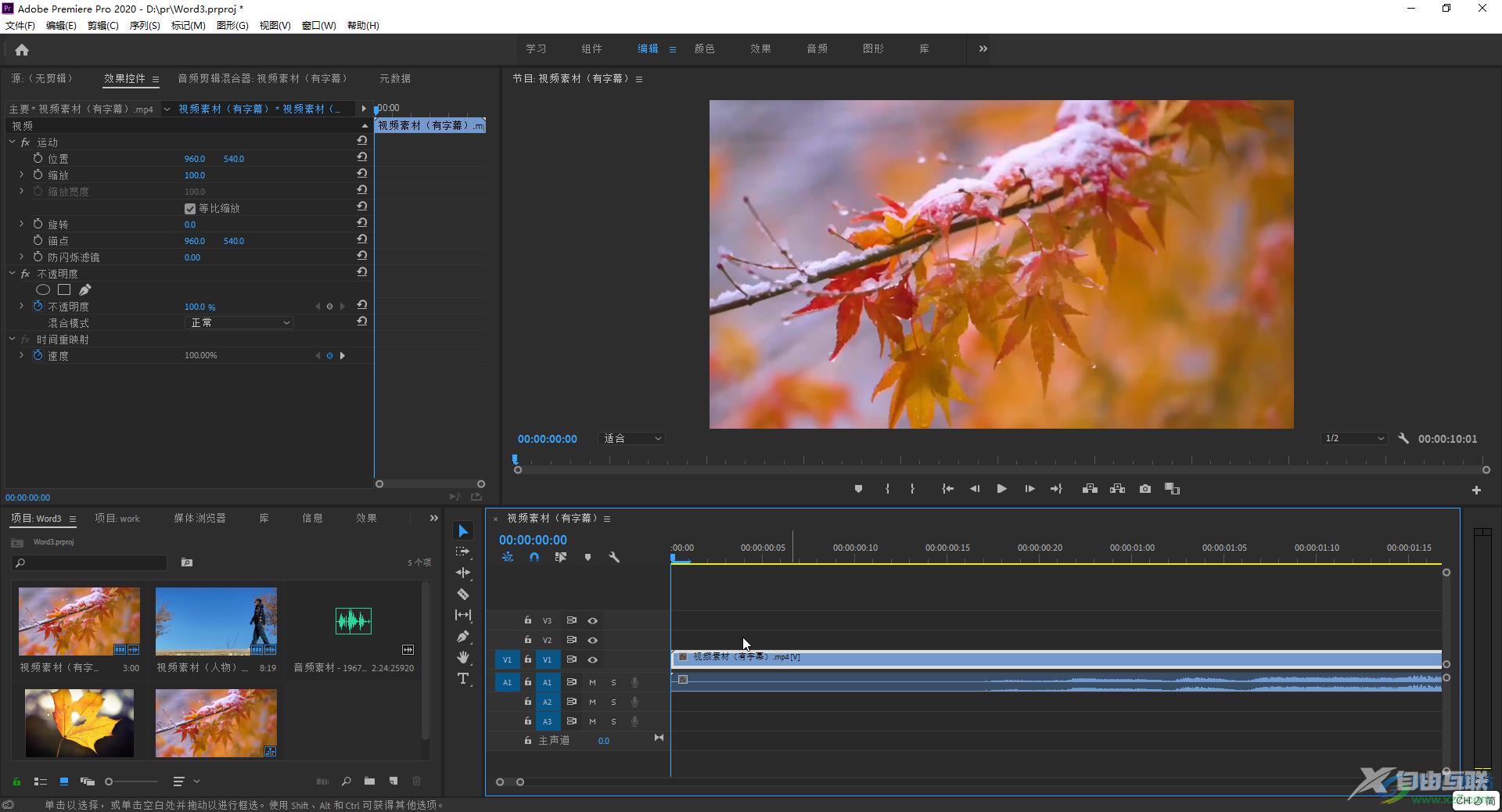Select the Selection tool arrow

click(x=463, y=531)
